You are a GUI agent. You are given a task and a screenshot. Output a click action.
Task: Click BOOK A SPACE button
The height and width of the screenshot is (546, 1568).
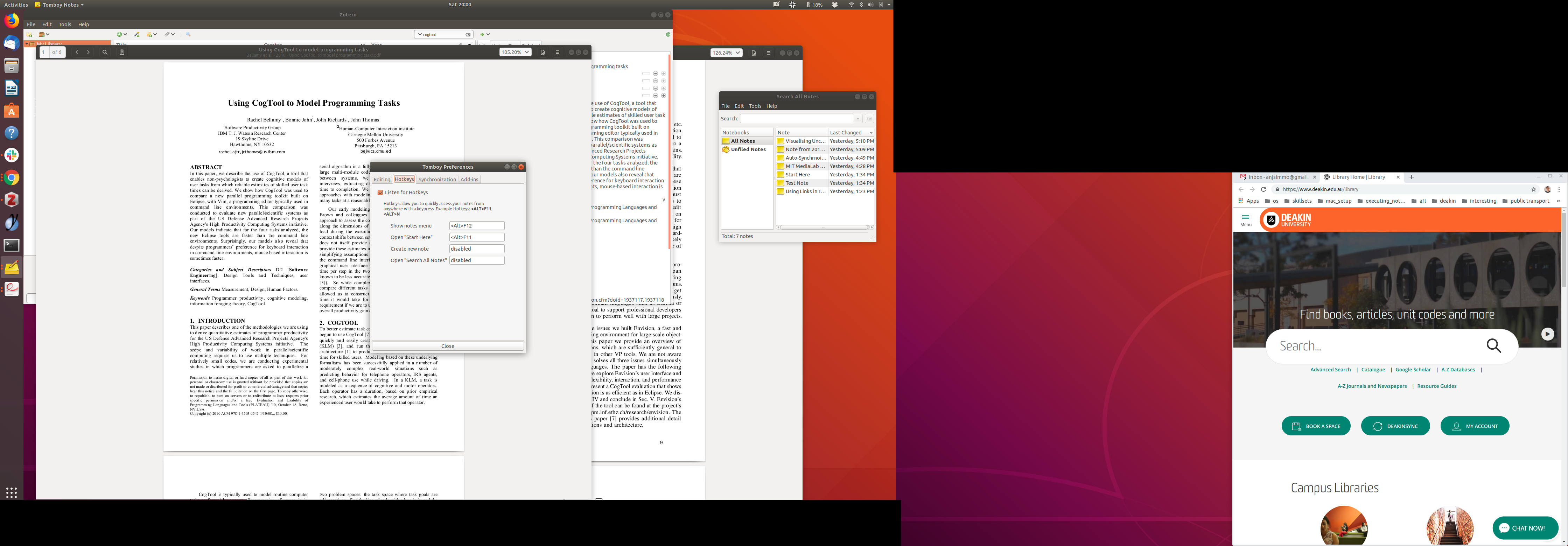click(x=1316, y=426)
